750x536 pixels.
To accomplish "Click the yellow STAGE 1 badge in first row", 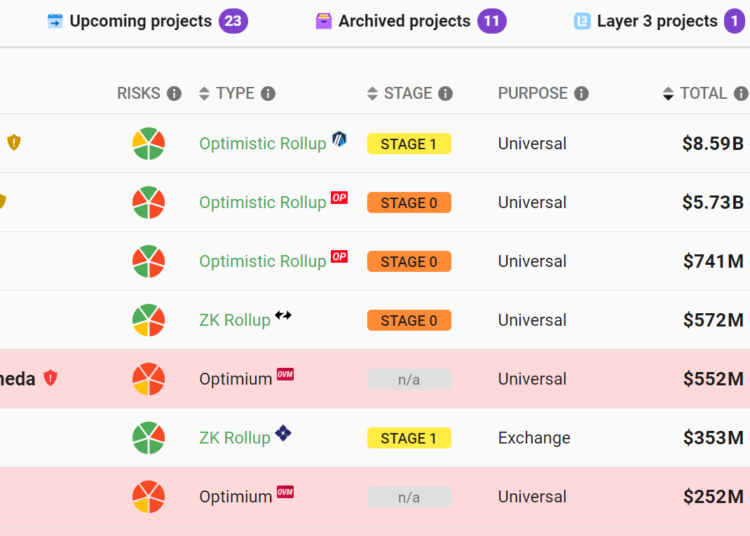I will pos(409,144).
